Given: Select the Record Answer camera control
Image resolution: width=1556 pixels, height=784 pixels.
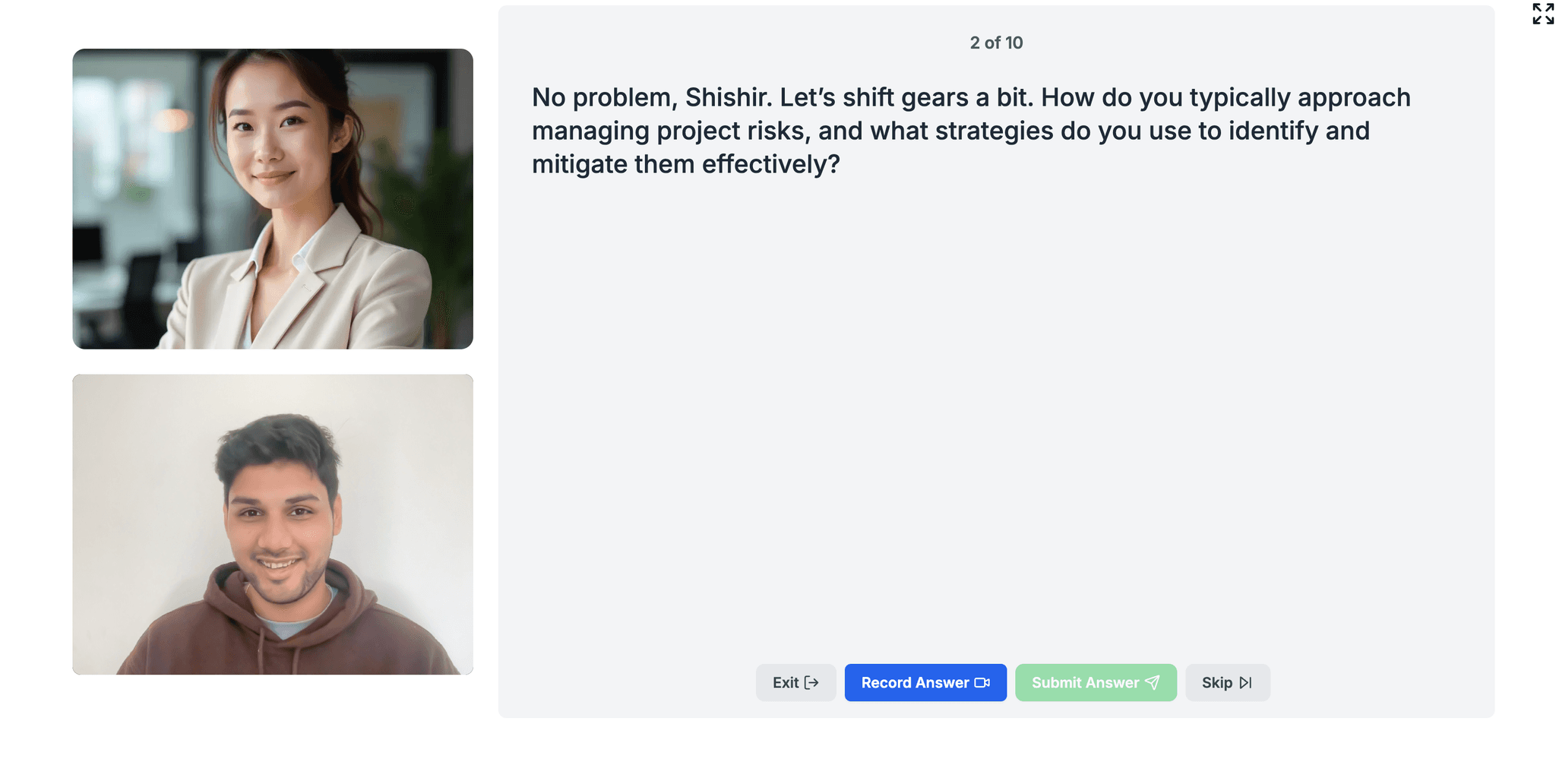Looking at the screenshot, I should click(x=925, y=682).
